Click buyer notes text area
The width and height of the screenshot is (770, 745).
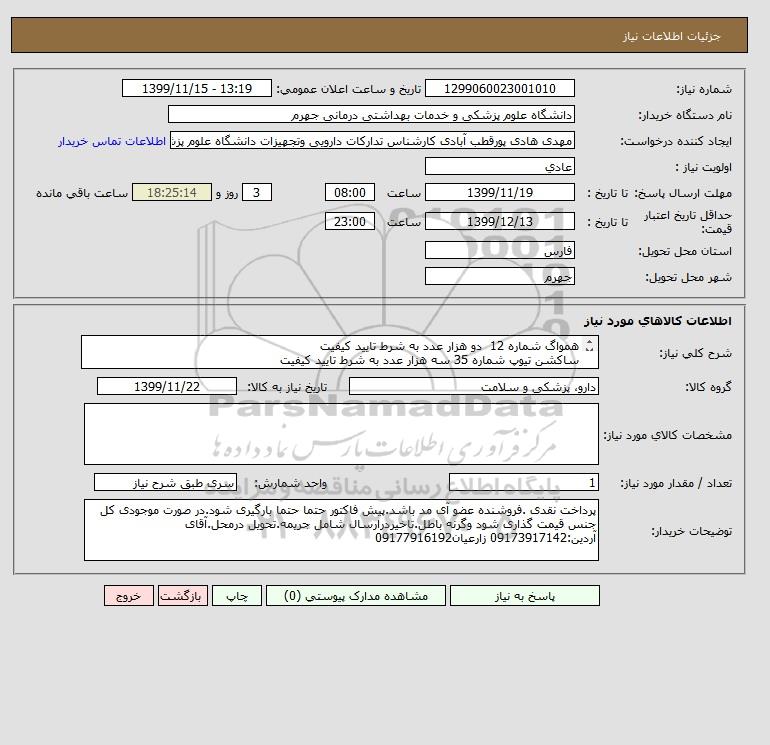point(341,530)
